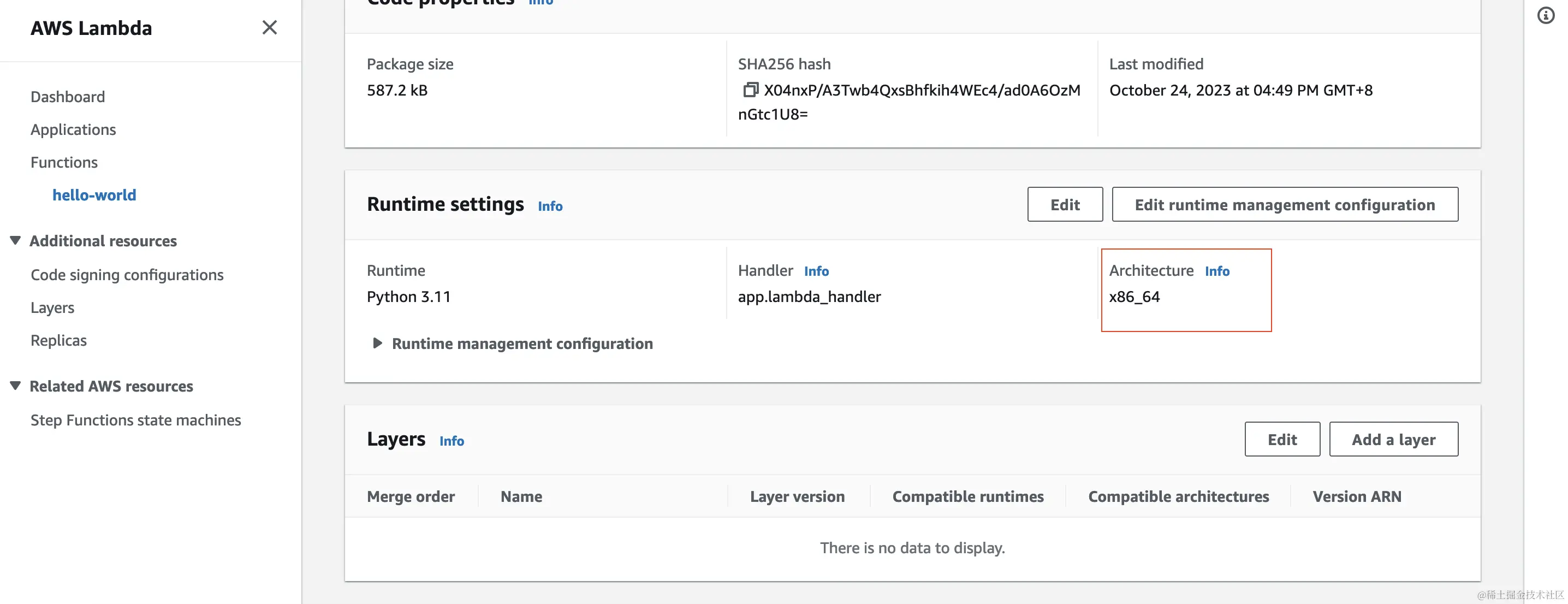Collapse the Additional resources section
Image resolution: width=1568 pixels, height=604 pixels.
coord(16,240)
